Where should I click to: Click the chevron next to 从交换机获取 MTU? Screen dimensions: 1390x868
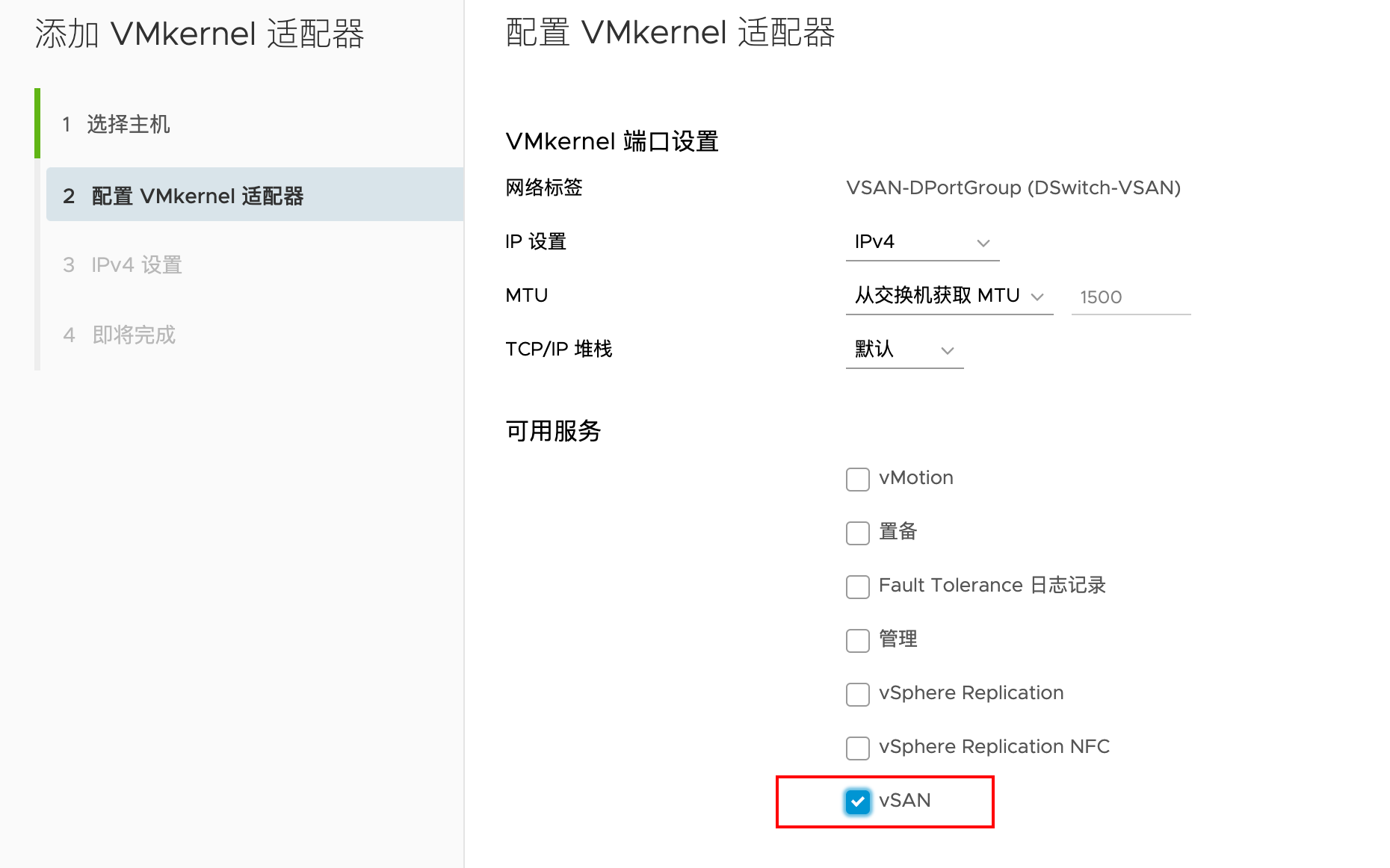coord(1037,297)
